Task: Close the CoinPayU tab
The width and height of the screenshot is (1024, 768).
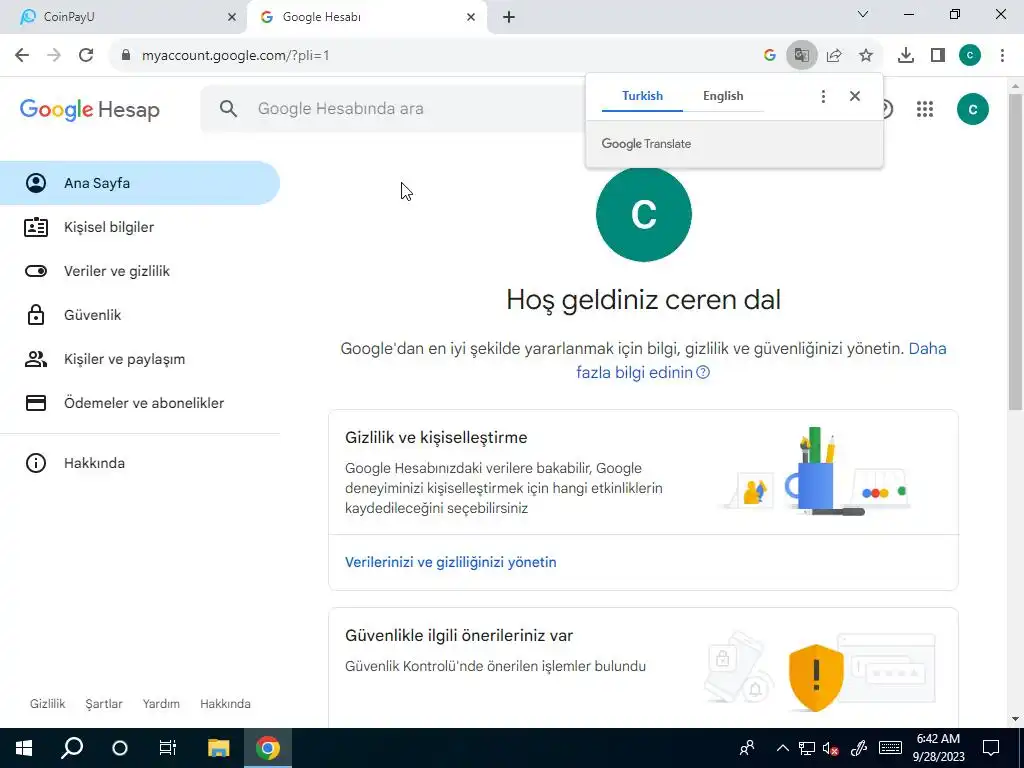Action: (x=232, y=17)
